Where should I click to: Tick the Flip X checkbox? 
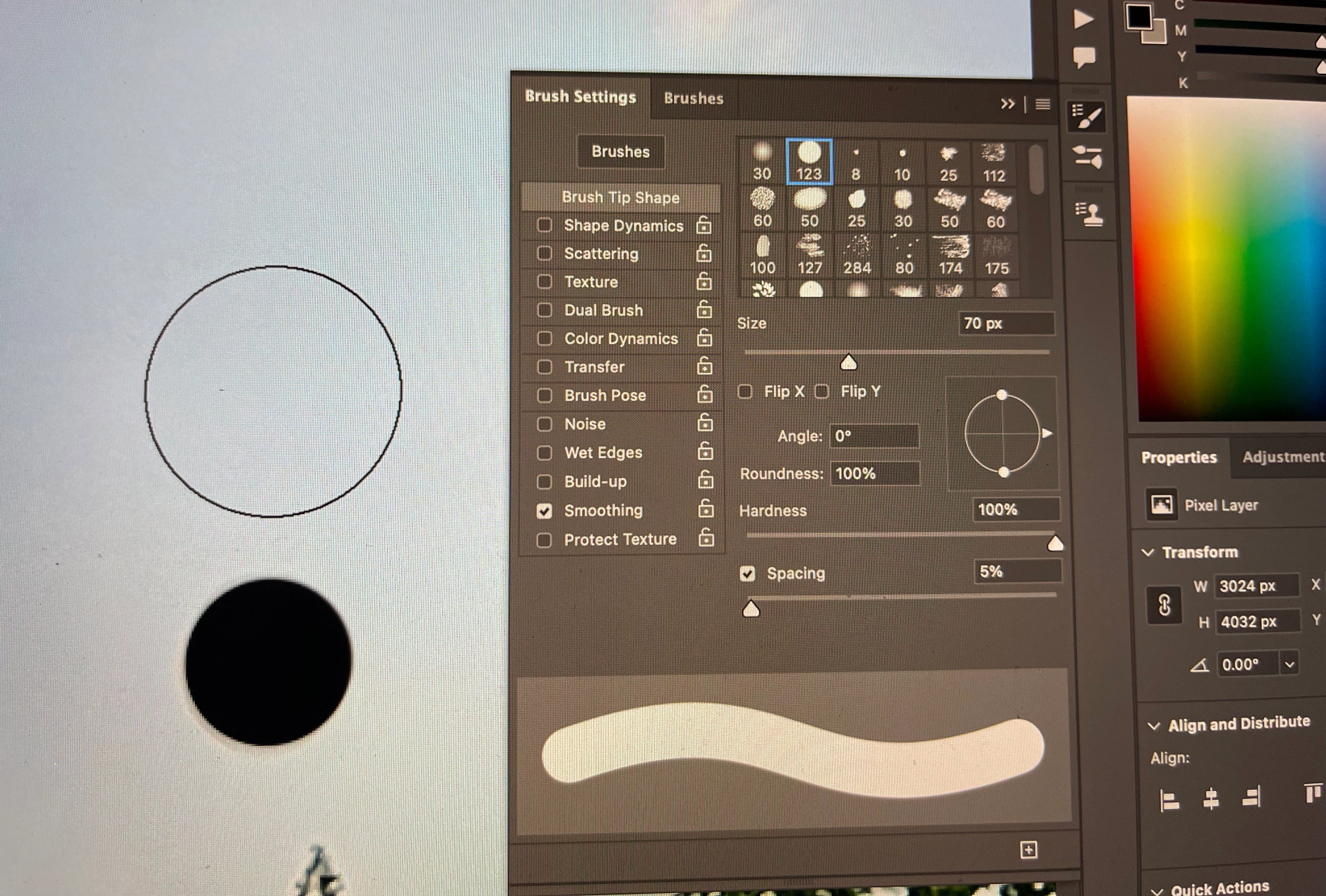[x=745, y=392]
